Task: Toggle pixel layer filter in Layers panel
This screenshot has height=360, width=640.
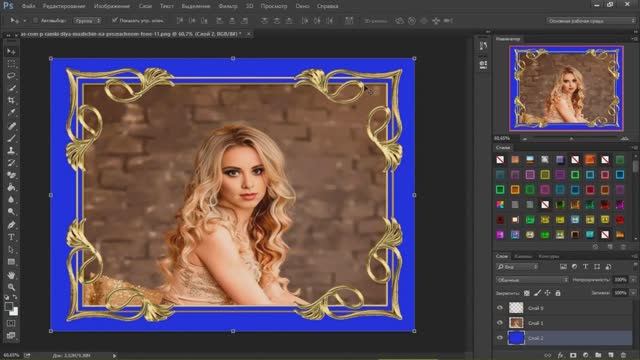Action: pos(563,267)
